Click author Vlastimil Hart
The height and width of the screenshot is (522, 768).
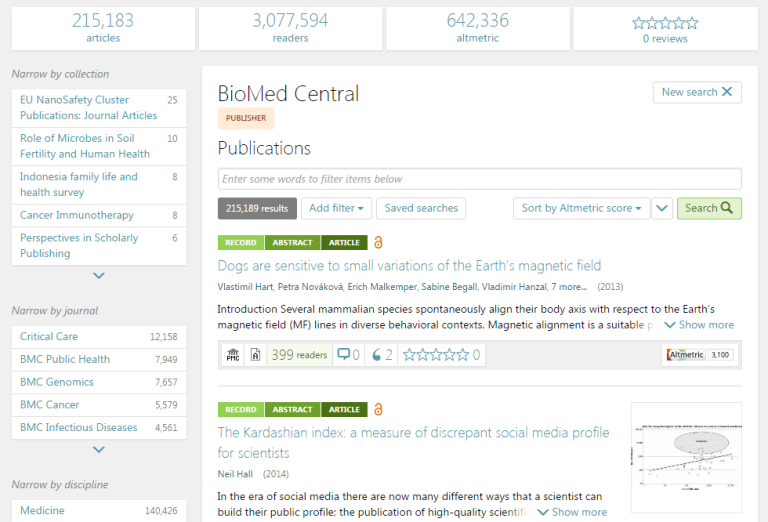click(245, 287)
